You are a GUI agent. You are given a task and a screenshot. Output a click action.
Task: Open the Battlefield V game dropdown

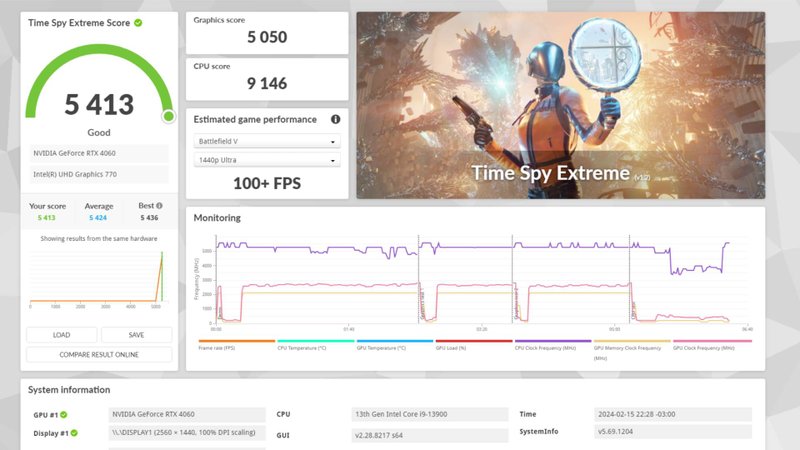[x=267, y=141]
